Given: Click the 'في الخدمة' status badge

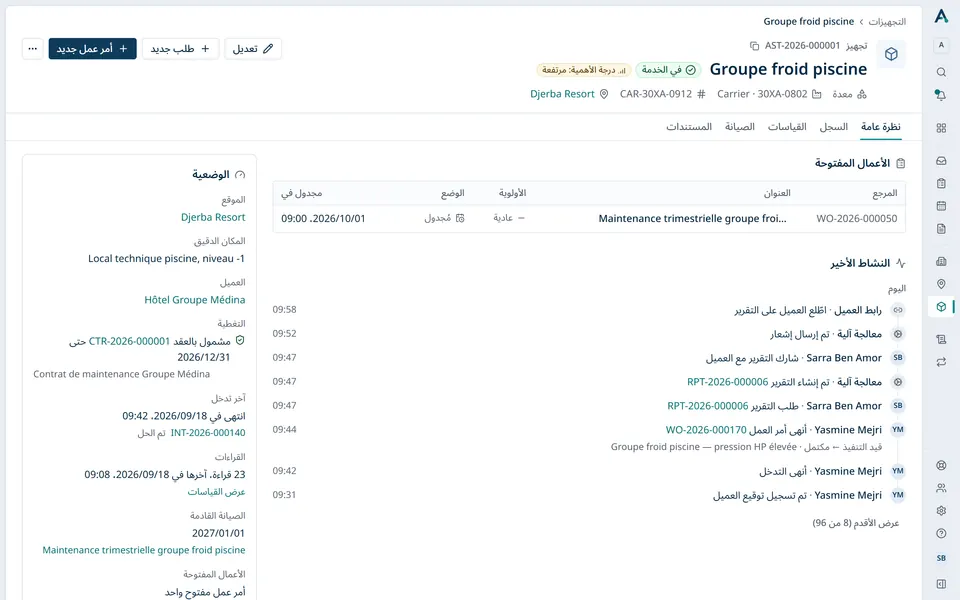Looking at the screenshot, I should click(669, 70).
